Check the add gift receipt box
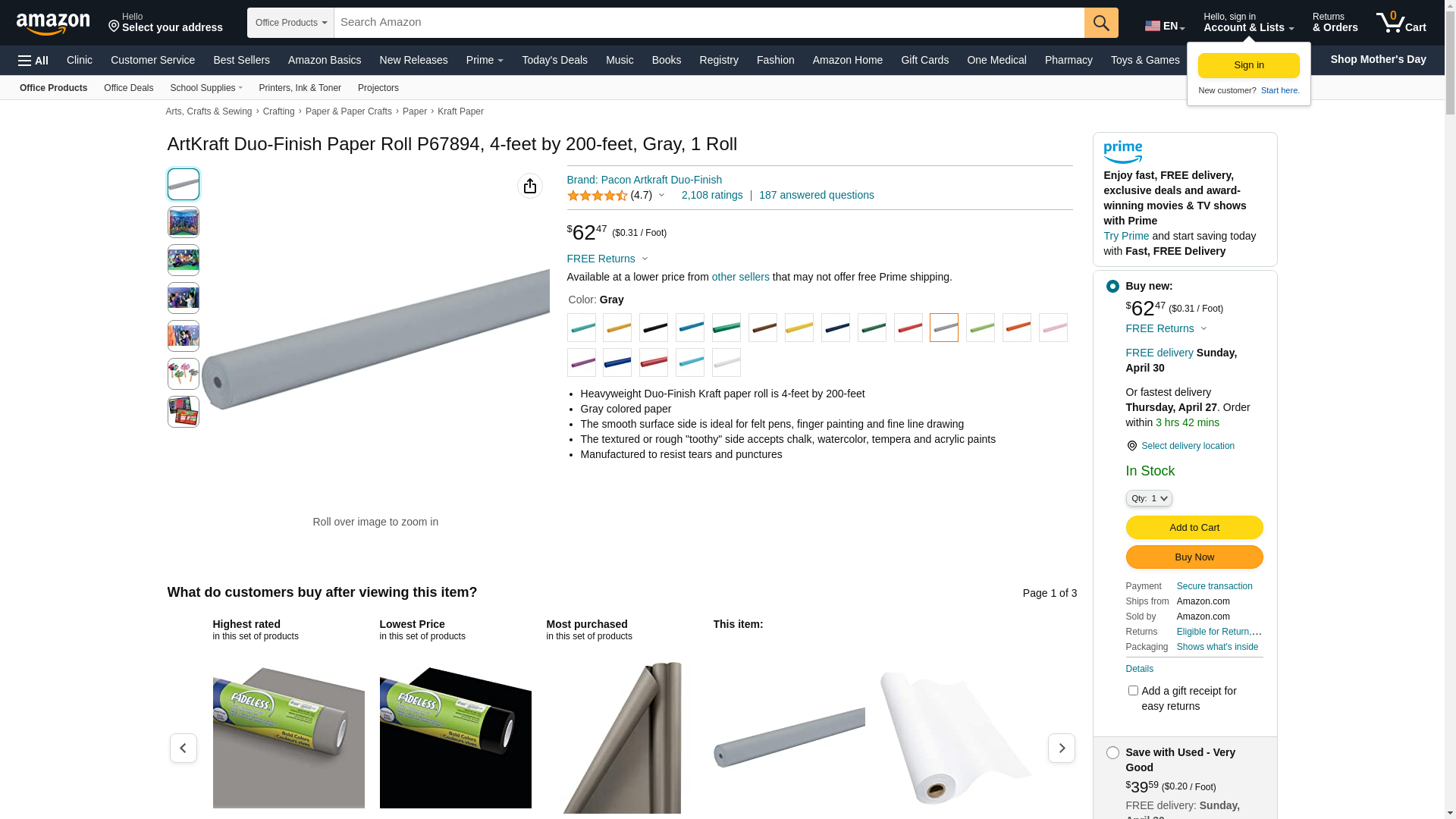Image resolution: width=1456 pixels, height=819 pixels. coord(1133,691)
